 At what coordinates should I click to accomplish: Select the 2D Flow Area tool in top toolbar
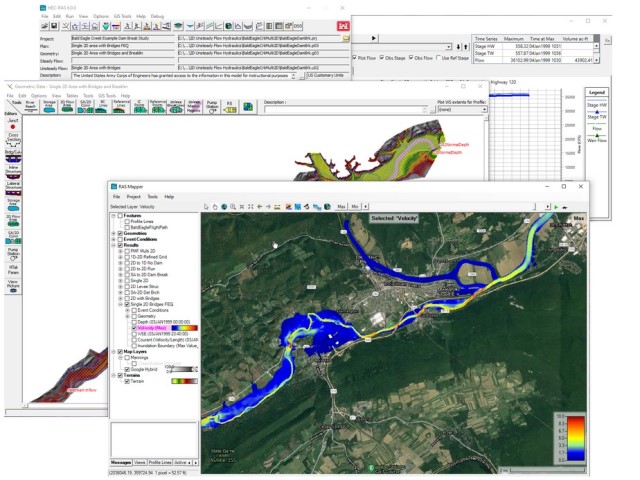pyautogui.click(x=67, y=106)
